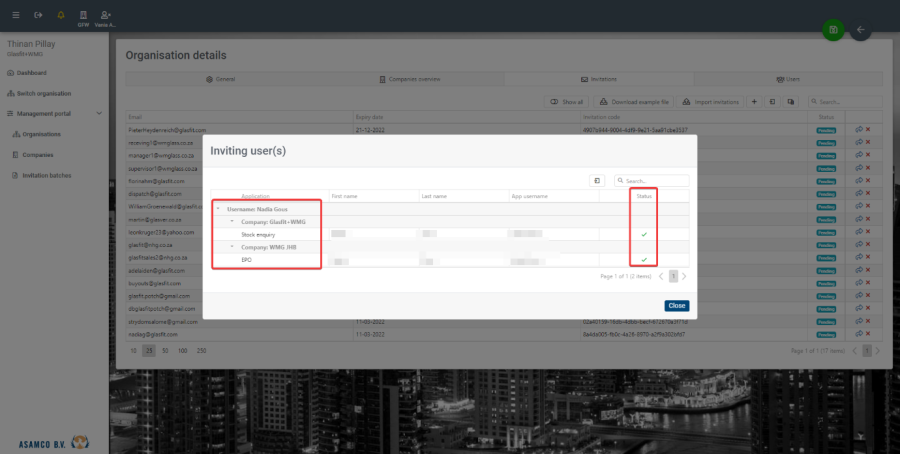Click the back arrow button
Screen dimensions: 900x454
click(x=860, y=30)
